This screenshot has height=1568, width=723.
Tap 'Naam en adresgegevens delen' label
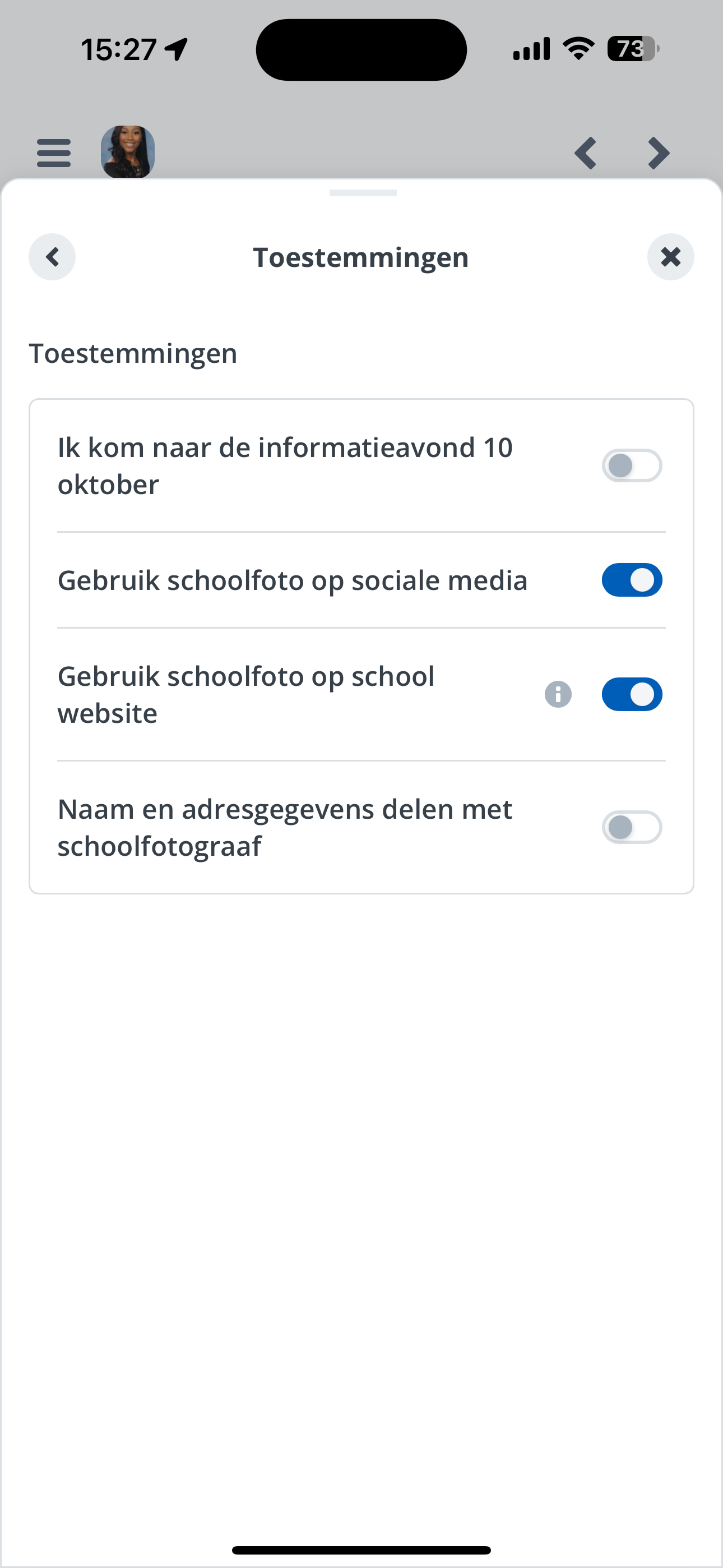pyautogui.click(x=285, y=827)
